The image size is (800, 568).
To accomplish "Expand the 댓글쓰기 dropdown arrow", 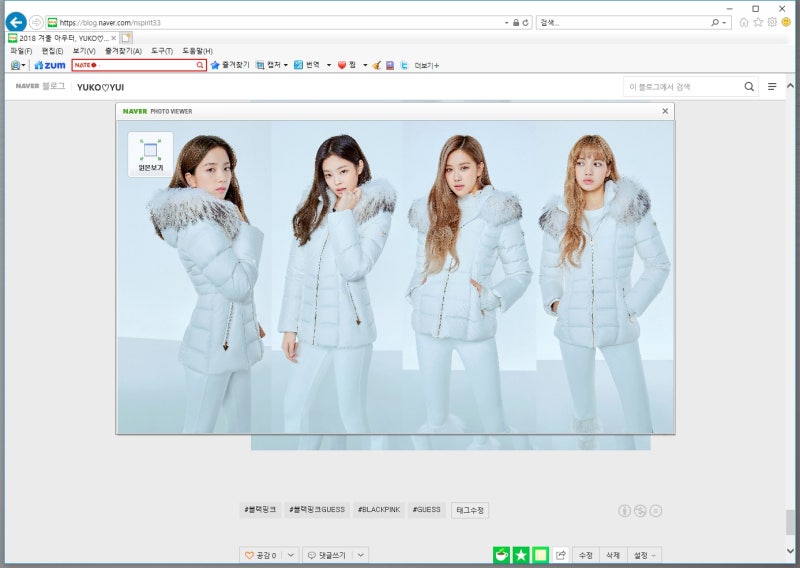I will click(361, 555).
